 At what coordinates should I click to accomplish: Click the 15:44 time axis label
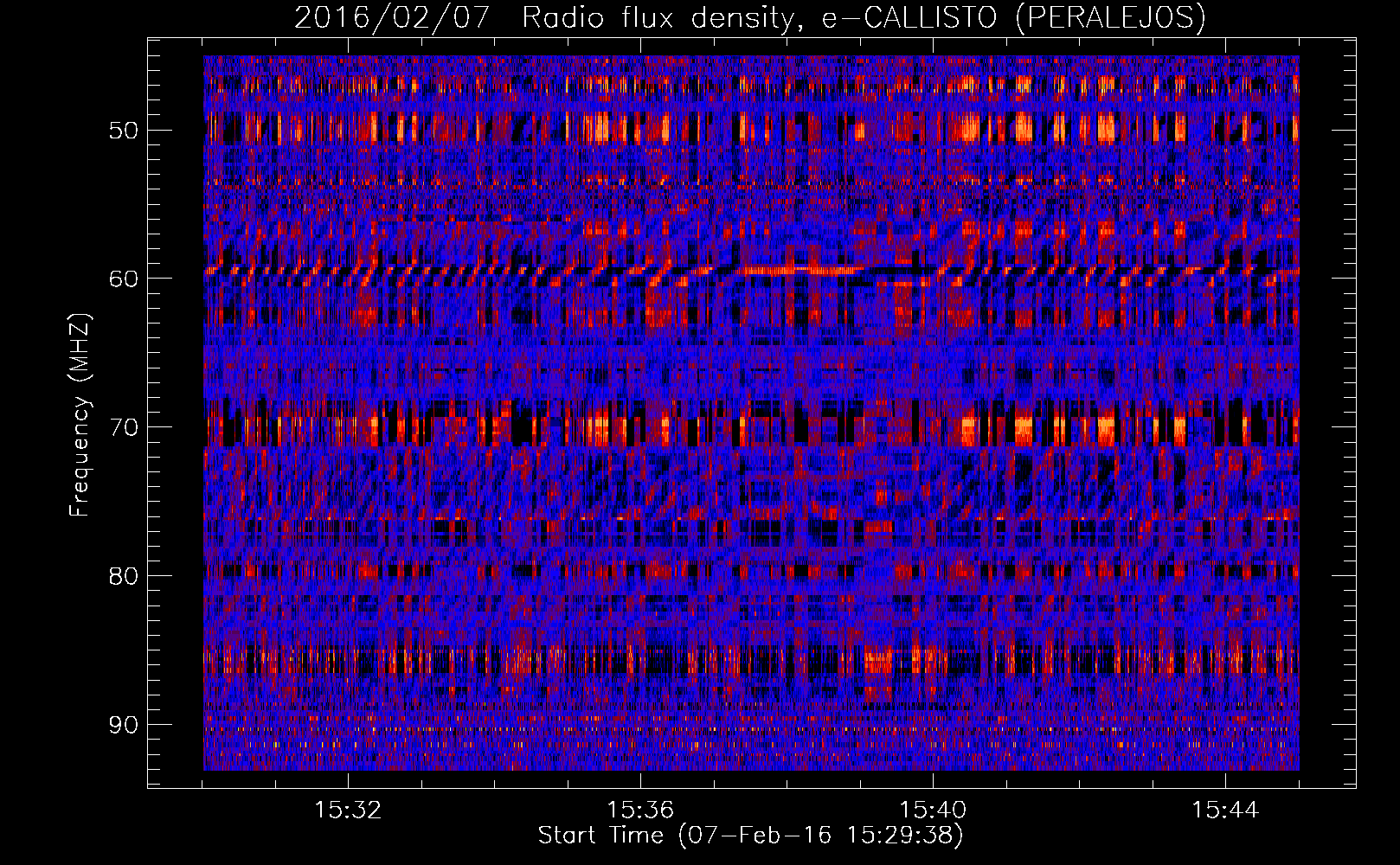click(x=1225, y=811)
